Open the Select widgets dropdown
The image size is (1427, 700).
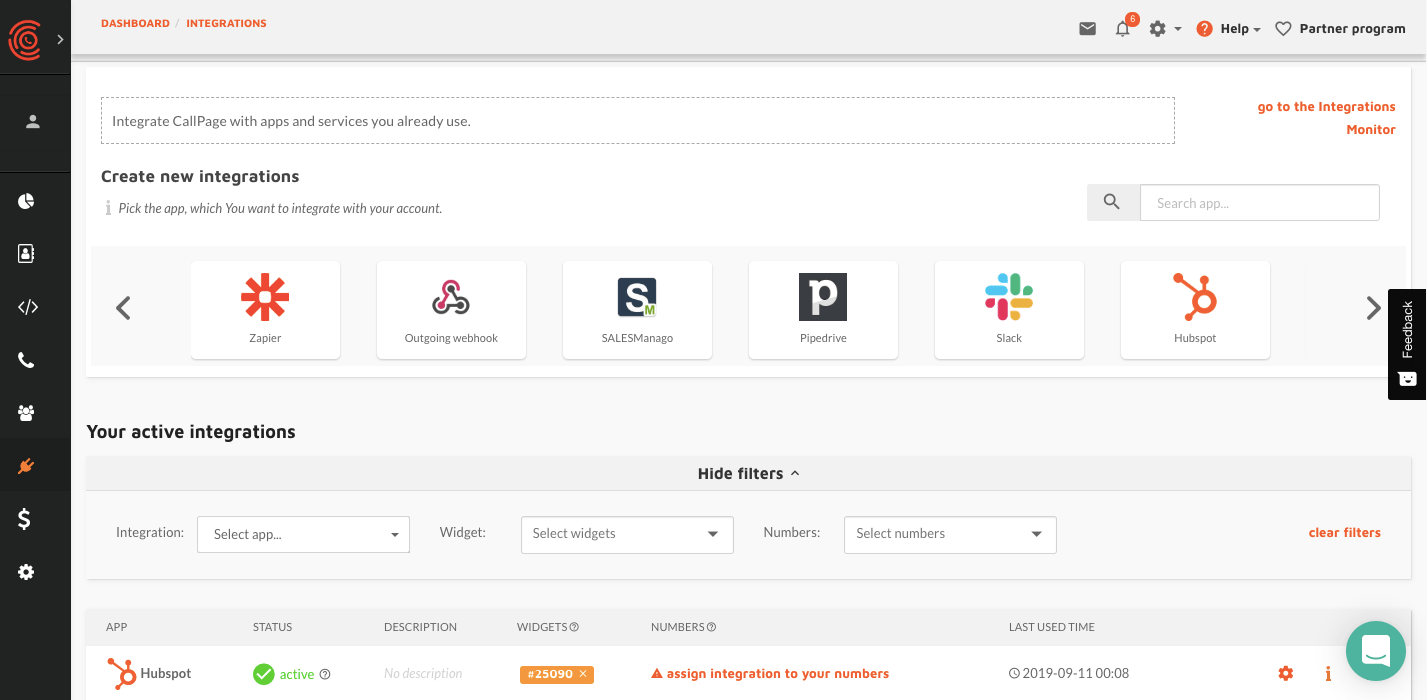pyautogui.click(x=627, y=534)
